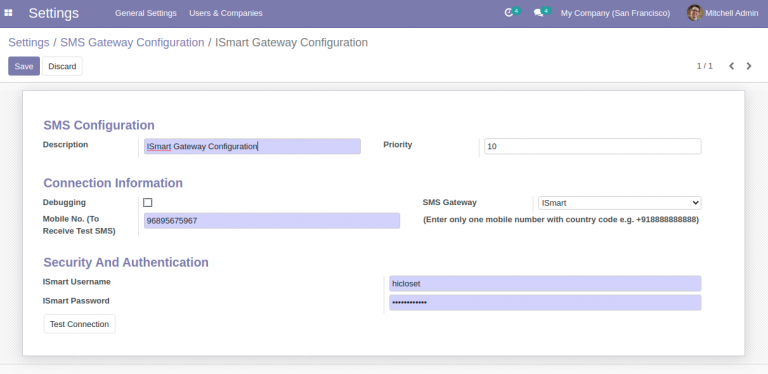Open Mitchell Admin user menu
Image resolution: width=768 pixels, height=374 pixels.
[722, 13]
